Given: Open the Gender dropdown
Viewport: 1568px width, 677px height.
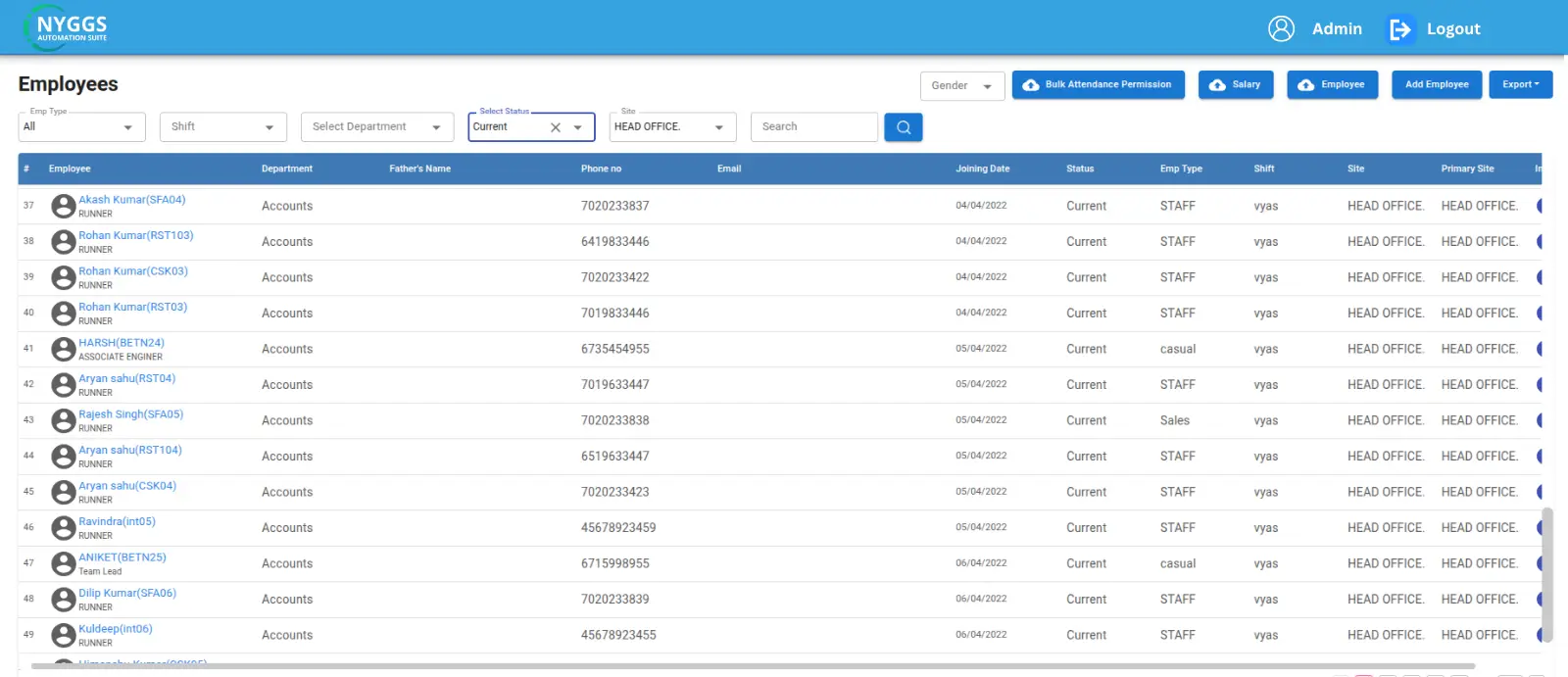Looking at the screenshot, I should tap(961, 86).
